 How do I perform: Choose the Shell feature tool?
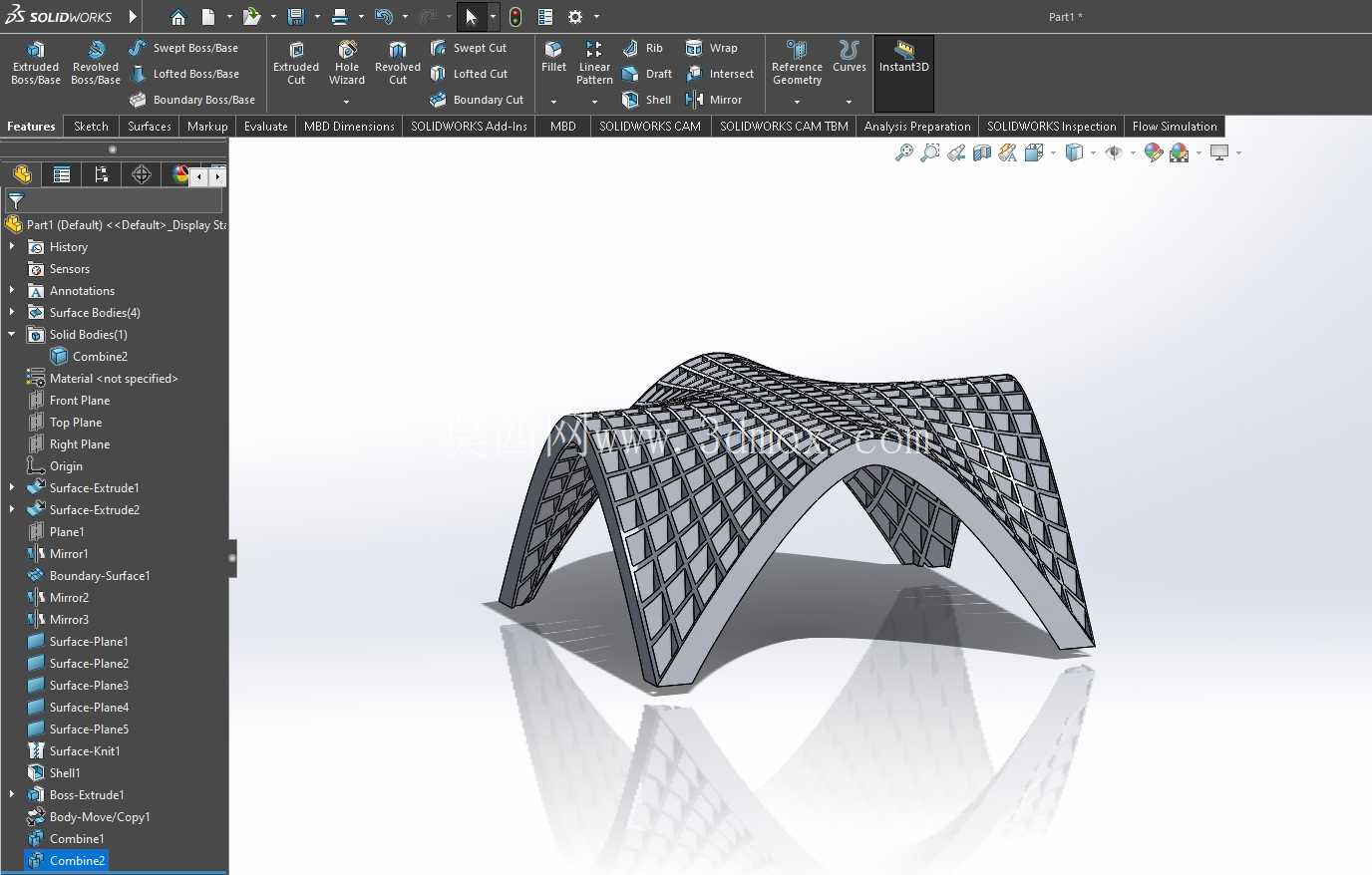tap(647, 100)
